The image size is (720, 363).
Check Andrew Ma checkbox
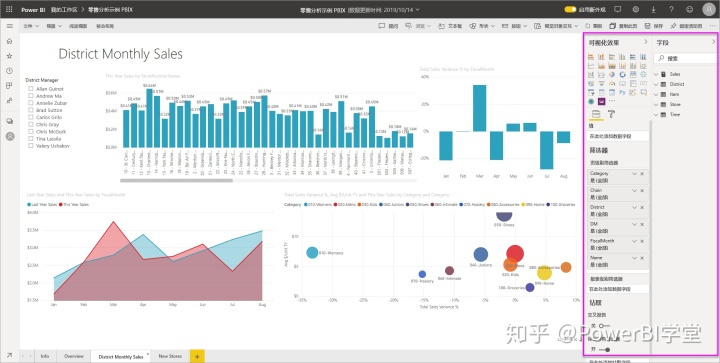30,96
